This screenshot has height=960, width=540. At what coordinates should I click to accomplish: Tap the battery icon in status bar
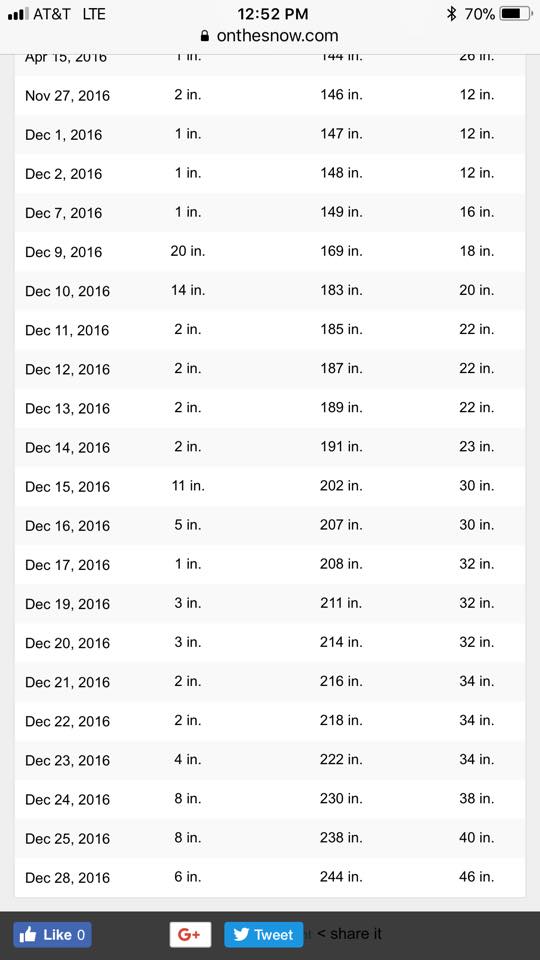click(515, 13)
